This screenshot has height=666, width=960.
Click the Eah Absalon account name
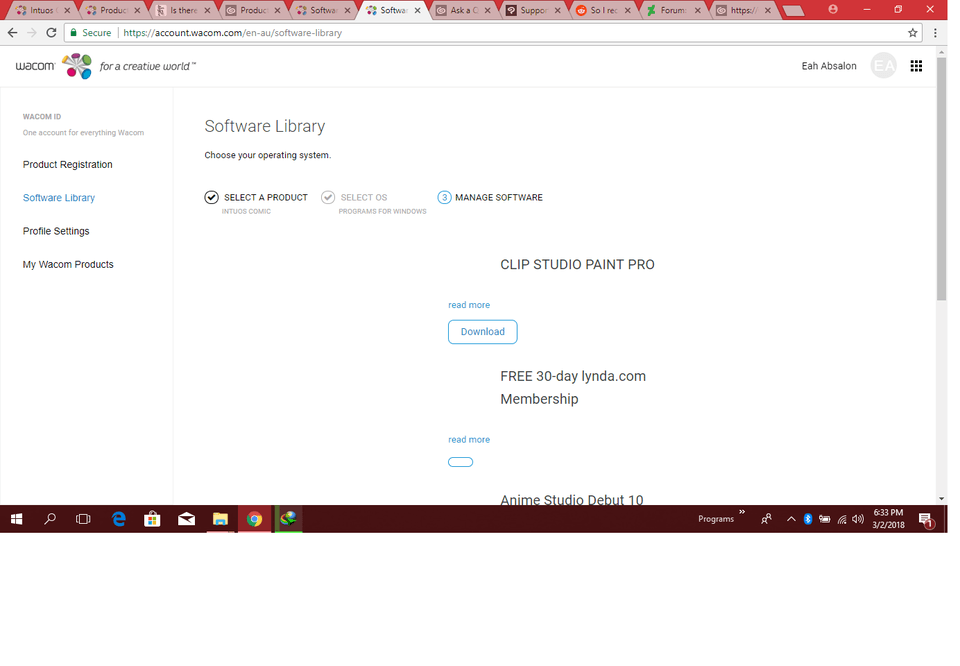pyautogui.click(x=829, y=66)
